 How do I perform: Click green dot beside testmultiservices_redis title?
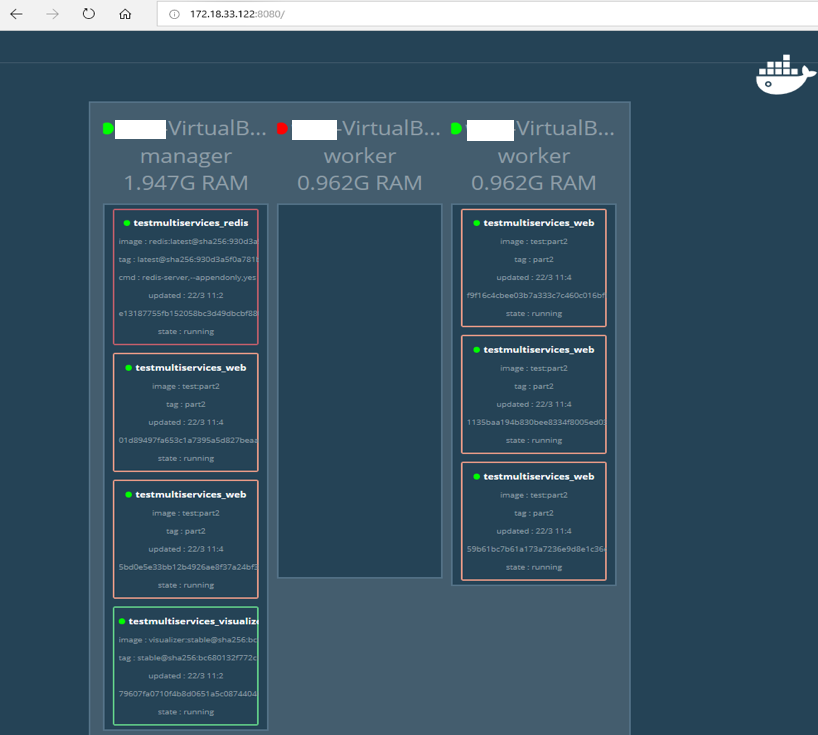(127, 223)
